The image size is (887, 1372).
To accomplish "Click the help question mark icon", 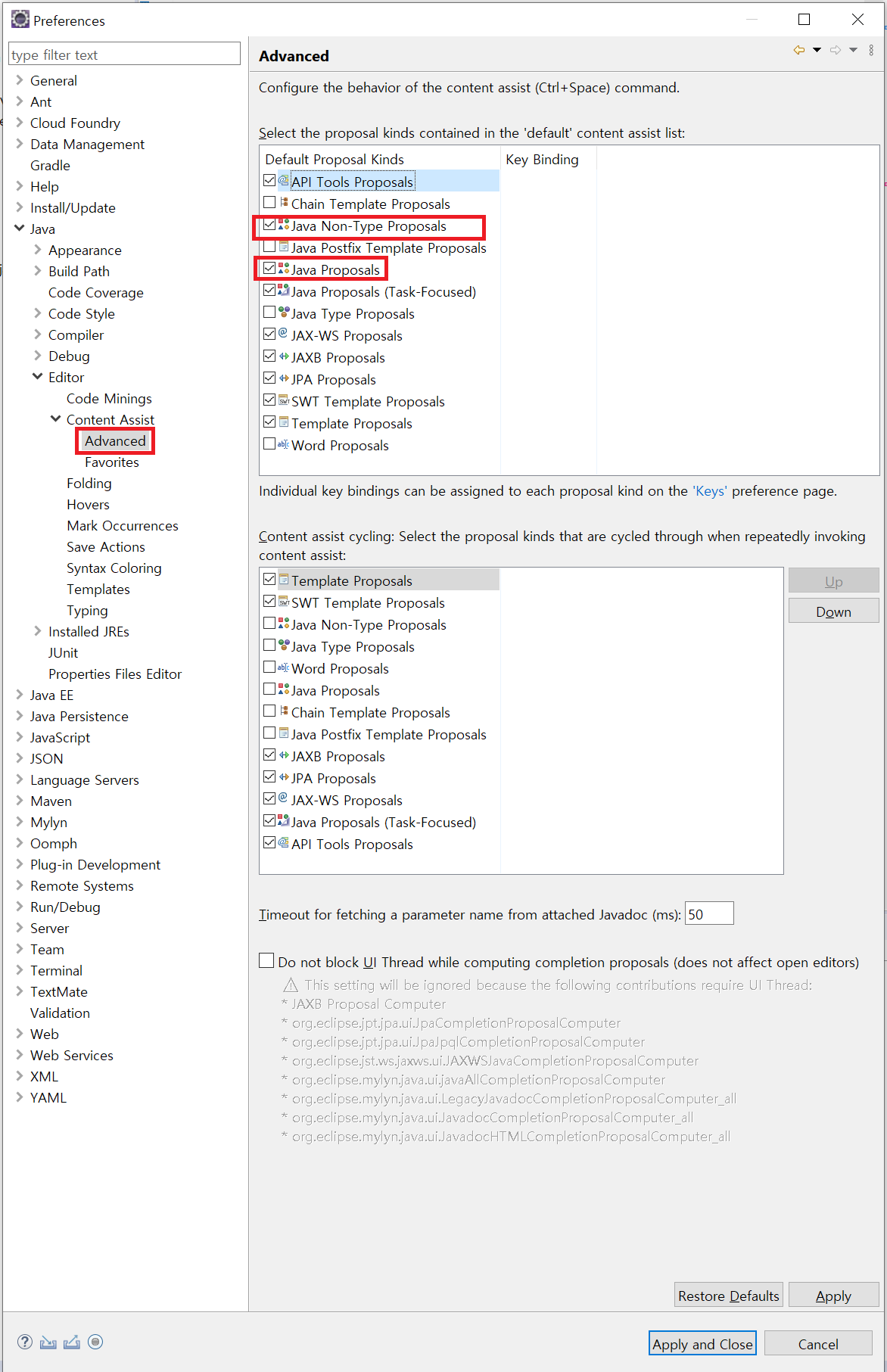I will tap(25, 1342).
